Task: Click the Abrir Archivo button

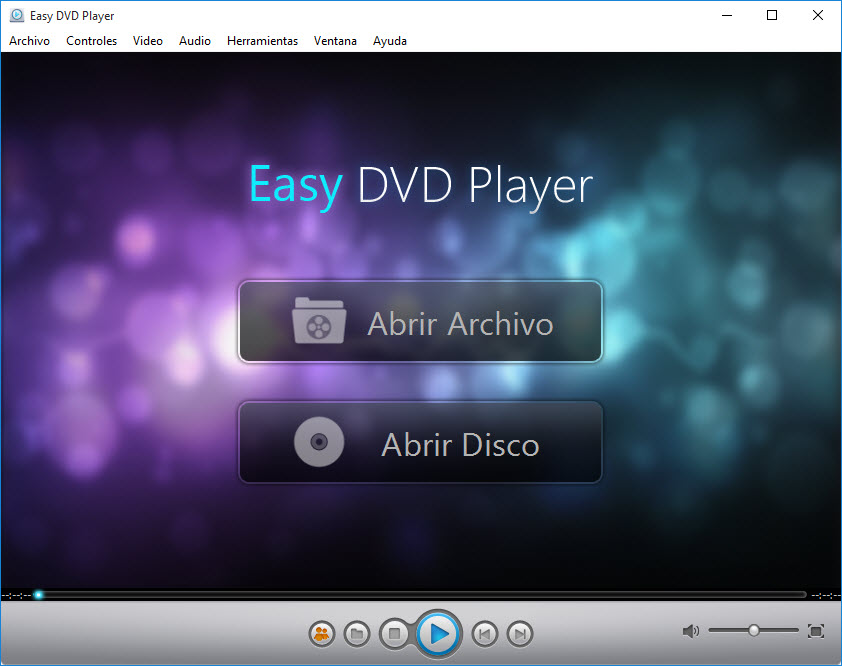Action: click(x=420, y=321)
